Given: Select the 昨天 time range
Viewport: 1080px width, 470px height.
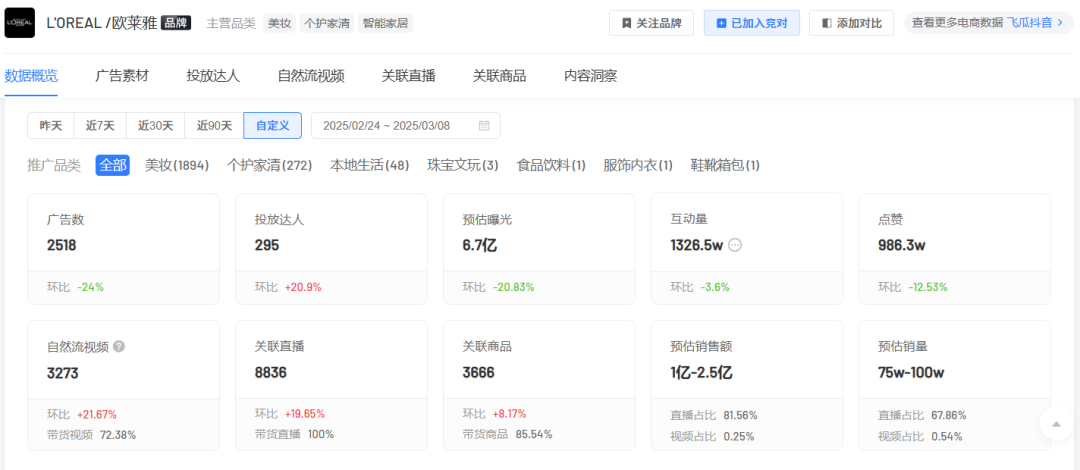Looking at the screenshot, I should click(51, 125).
